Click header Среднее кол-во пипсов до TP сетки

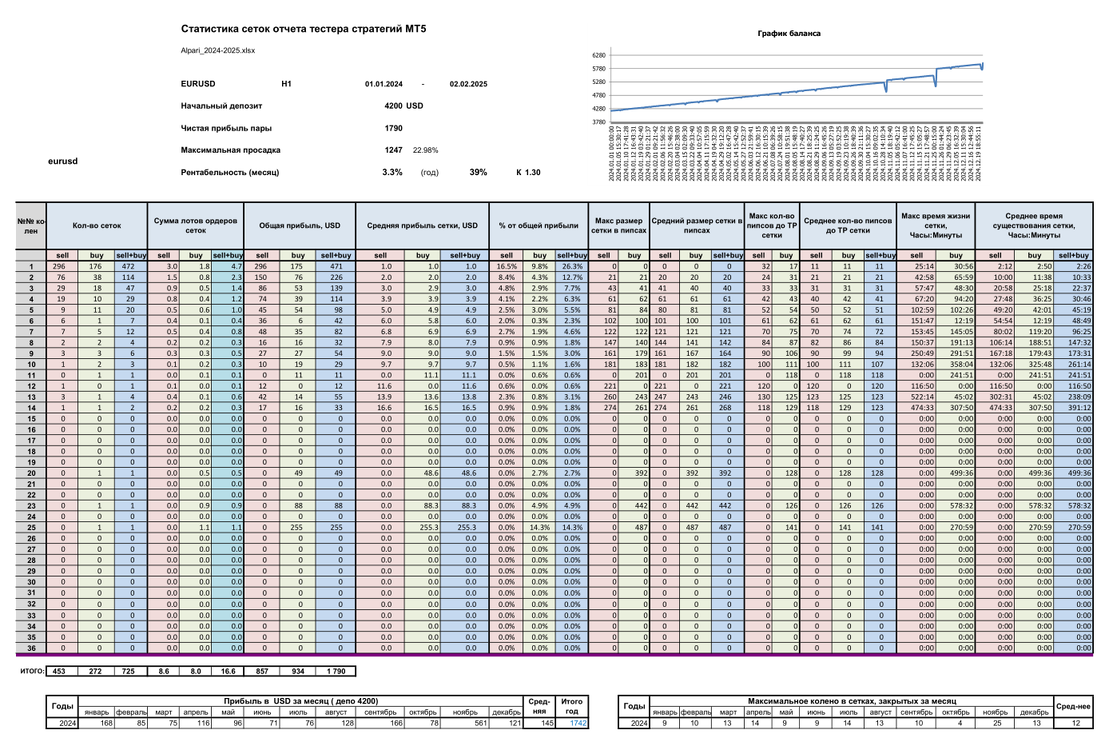pyautogui.click(x=848, y=226)
